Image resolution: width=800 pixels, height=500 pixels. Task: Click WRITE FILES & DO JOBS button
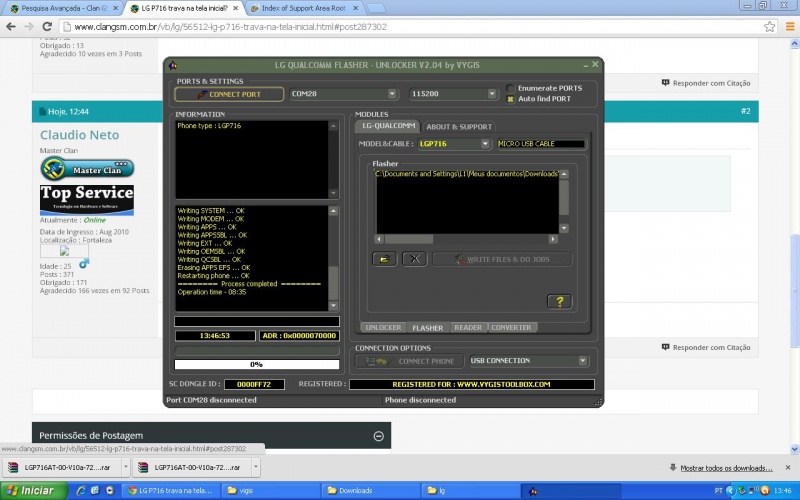502,259
